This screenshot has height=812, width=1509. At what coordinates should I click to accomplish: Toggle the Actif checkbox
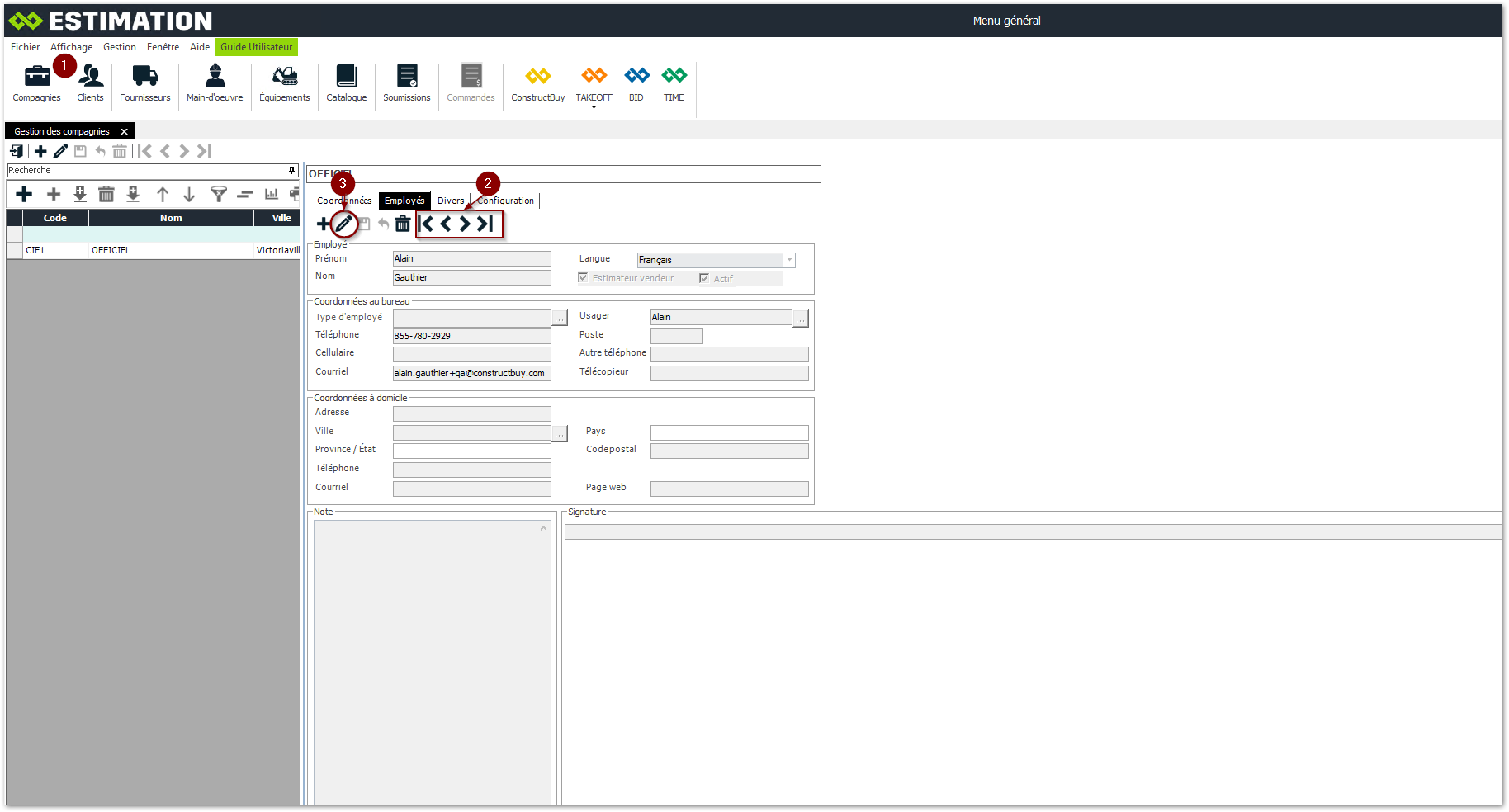(704, 278)
